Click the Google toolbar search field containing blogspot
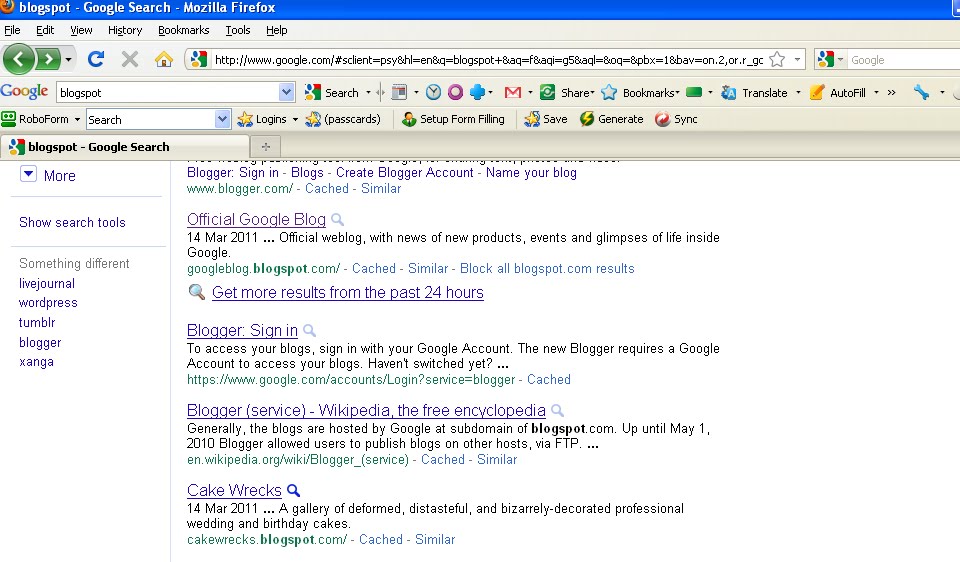 pos(168,92)
